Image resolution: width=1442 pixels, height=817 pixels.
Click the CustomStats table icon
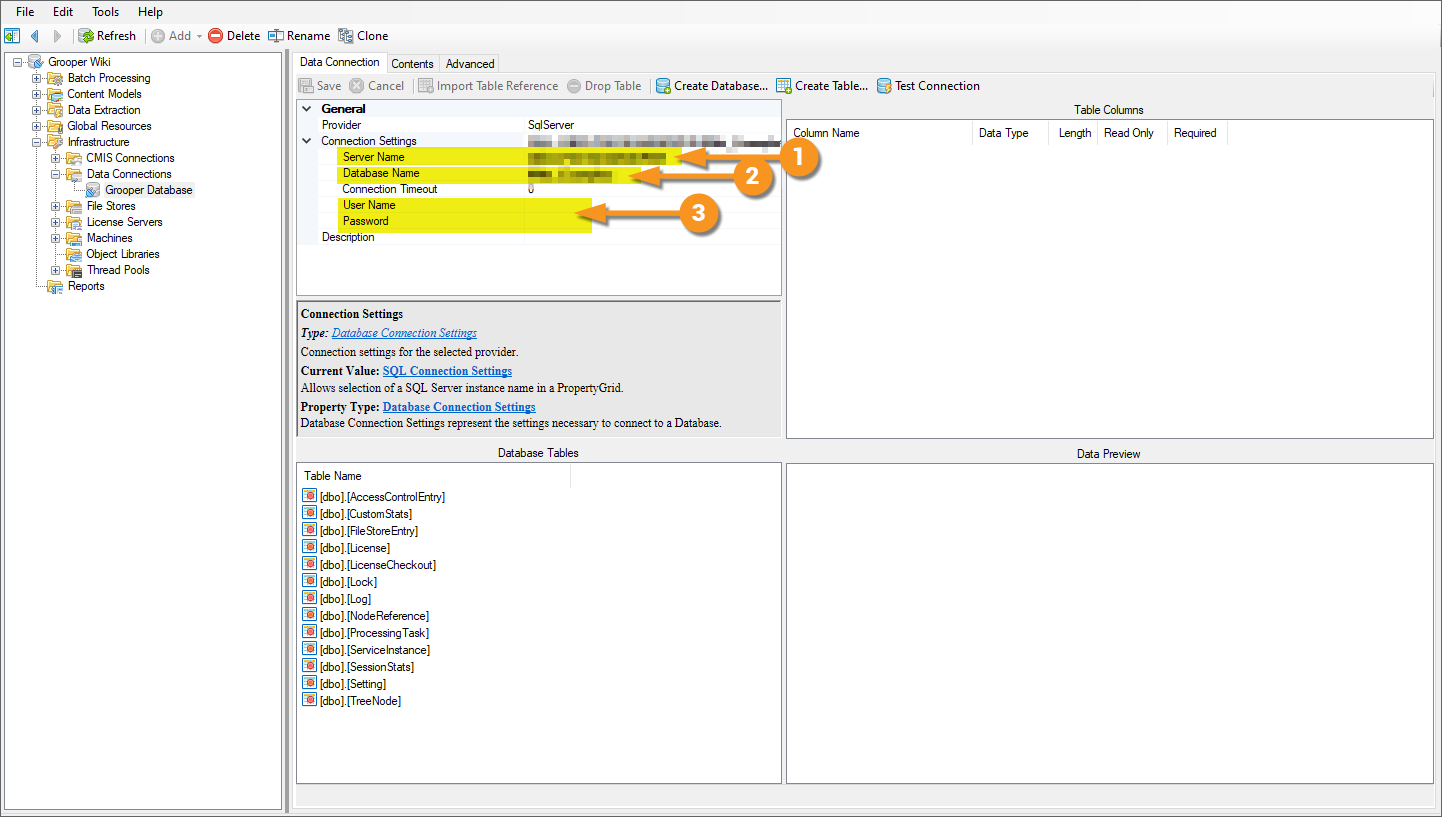309,513
